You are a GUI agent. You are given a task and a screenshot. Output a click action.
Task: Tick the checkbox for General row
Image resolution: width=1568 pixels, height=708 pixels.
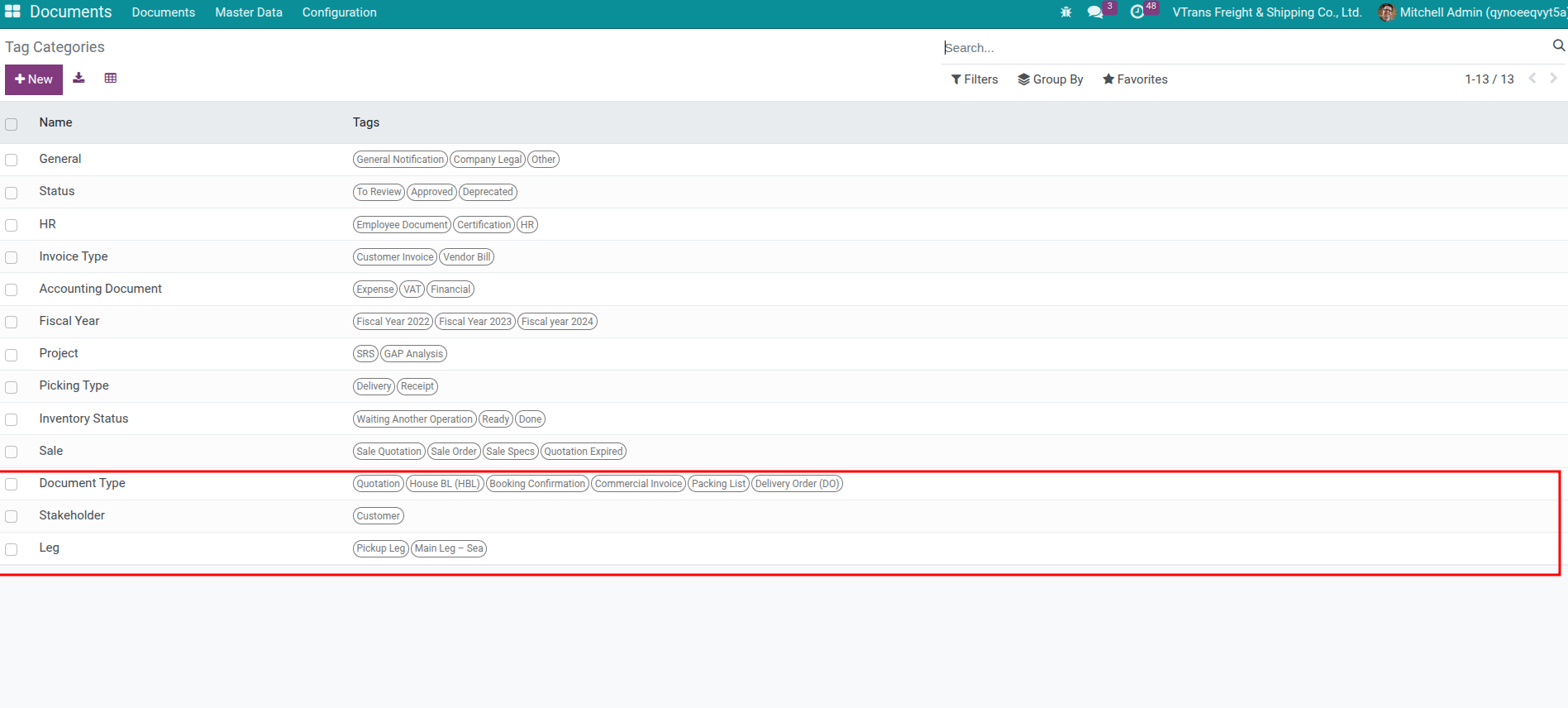[x=12, y=160]
